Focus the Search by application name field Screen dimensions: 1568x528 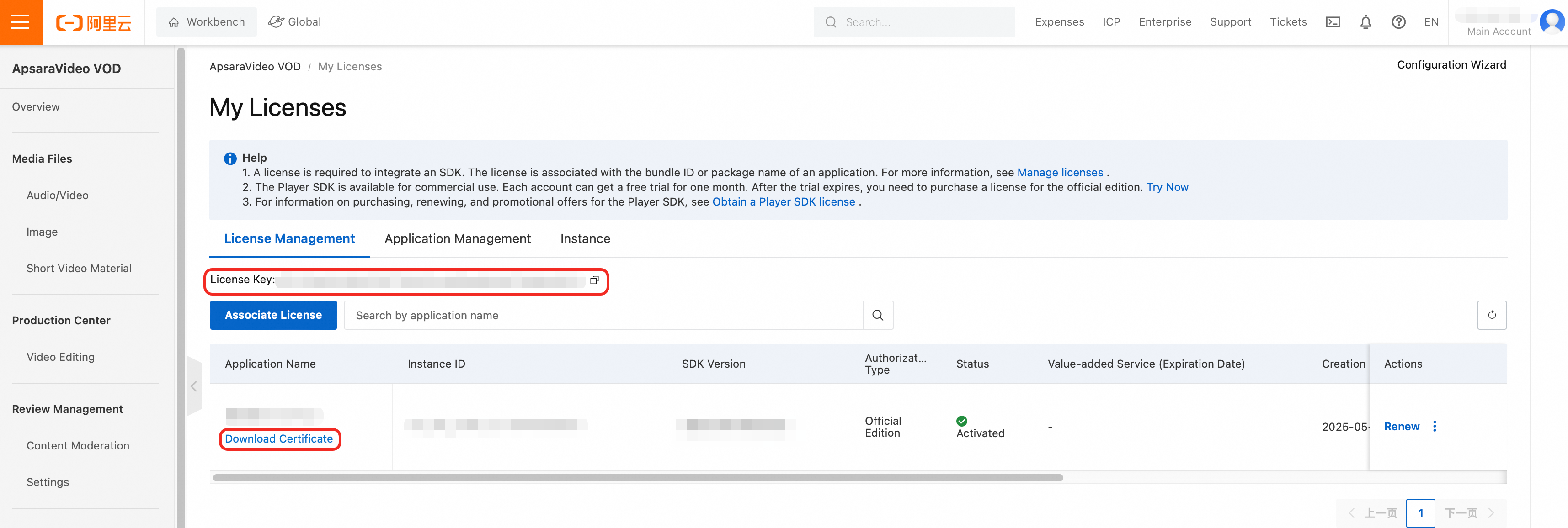point(603,315)
